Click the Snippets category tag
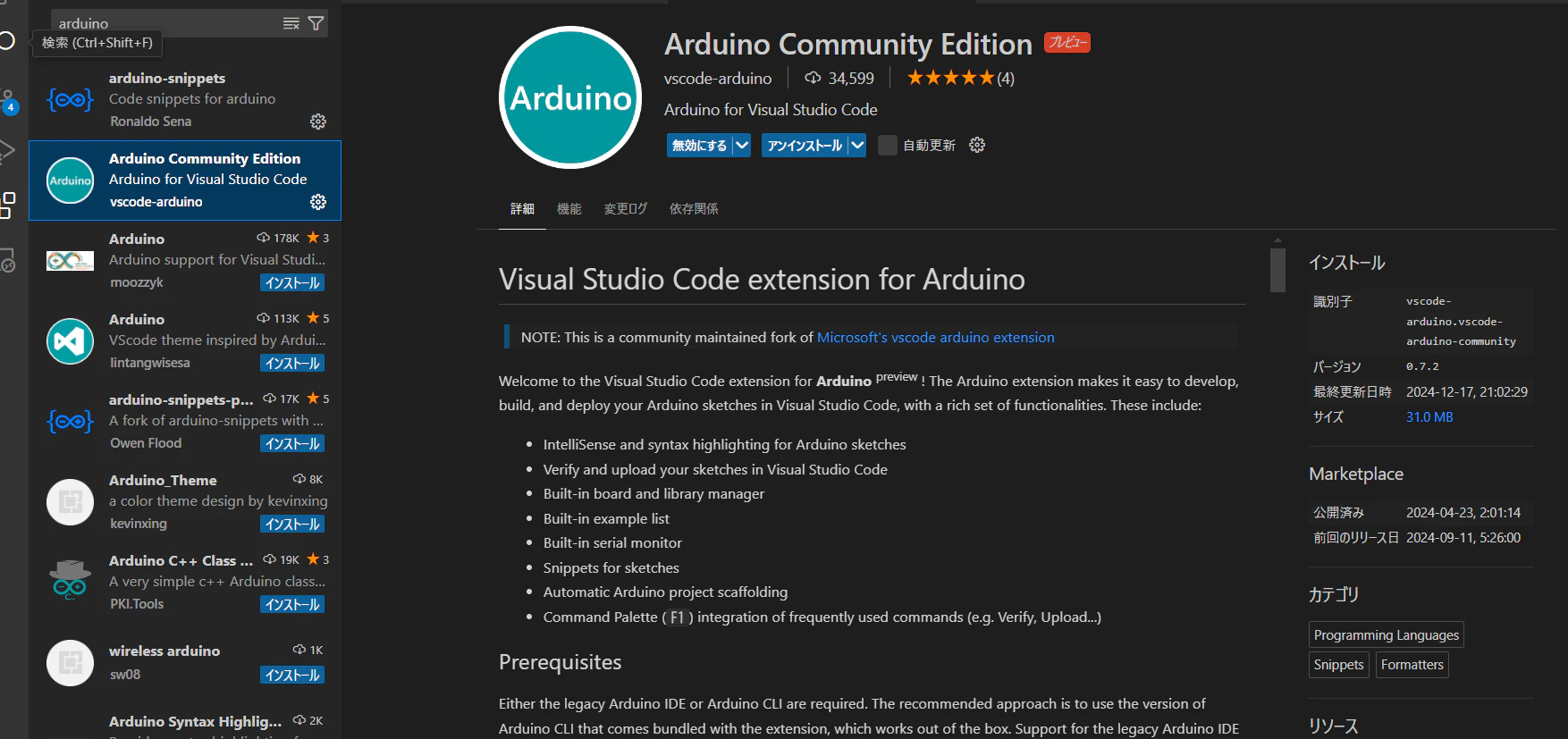This screenshot has width=1568, height=739. 1338,664
